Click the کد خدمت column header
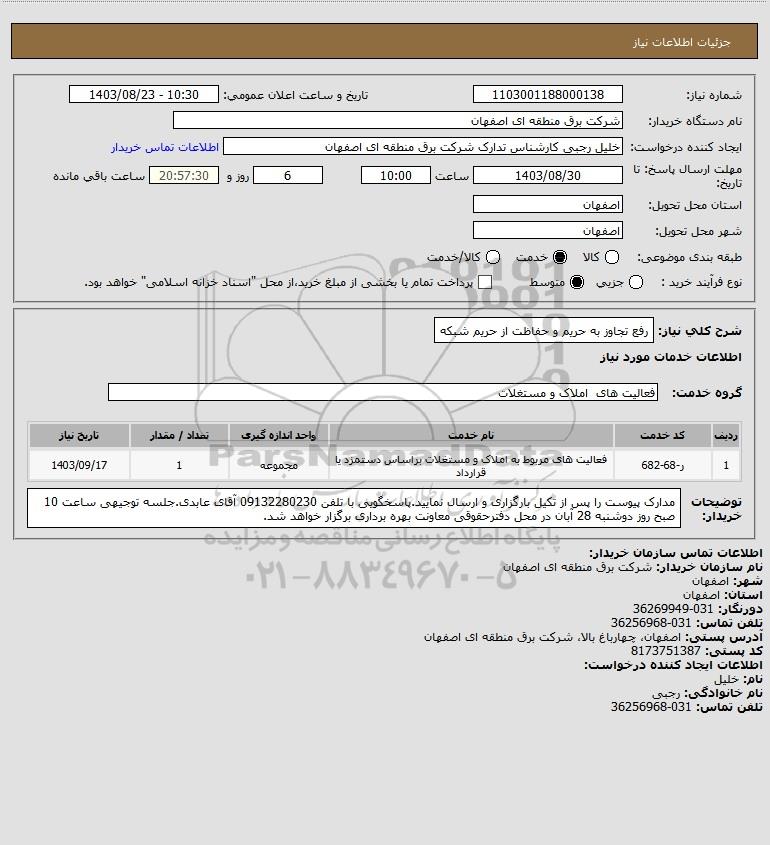This screenshot has height=845, width=770. 662,435
